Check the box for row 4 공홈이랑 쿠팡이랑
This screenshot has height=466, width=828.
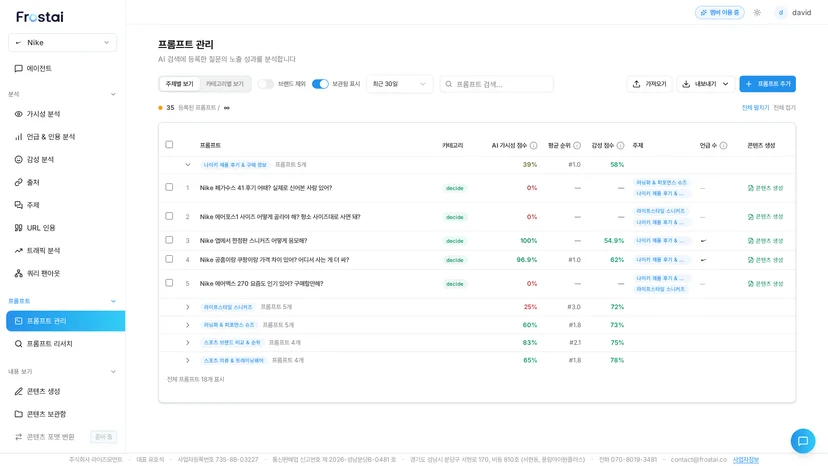[x=169, y=259]
